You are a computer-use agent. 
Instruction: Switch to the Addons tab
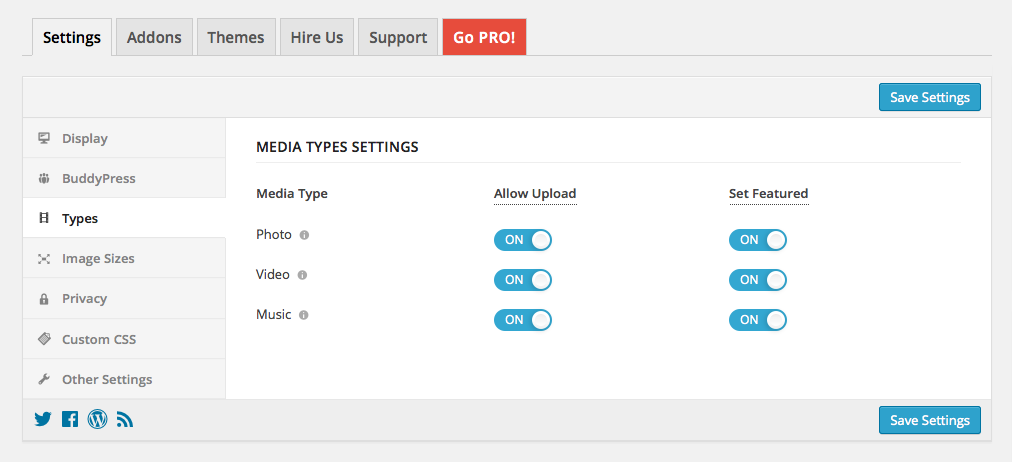point(154,37)
